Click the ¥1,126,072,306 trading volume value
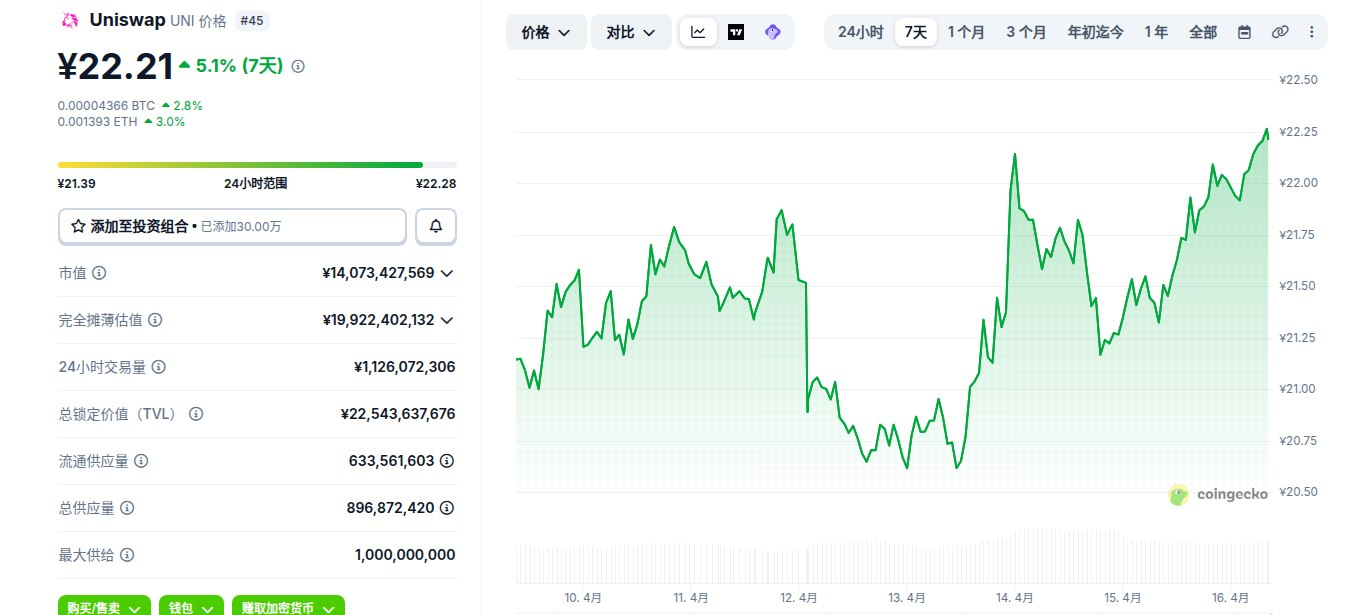The width and height of the screenshot is (1360, 615). [x=404, y=367]
